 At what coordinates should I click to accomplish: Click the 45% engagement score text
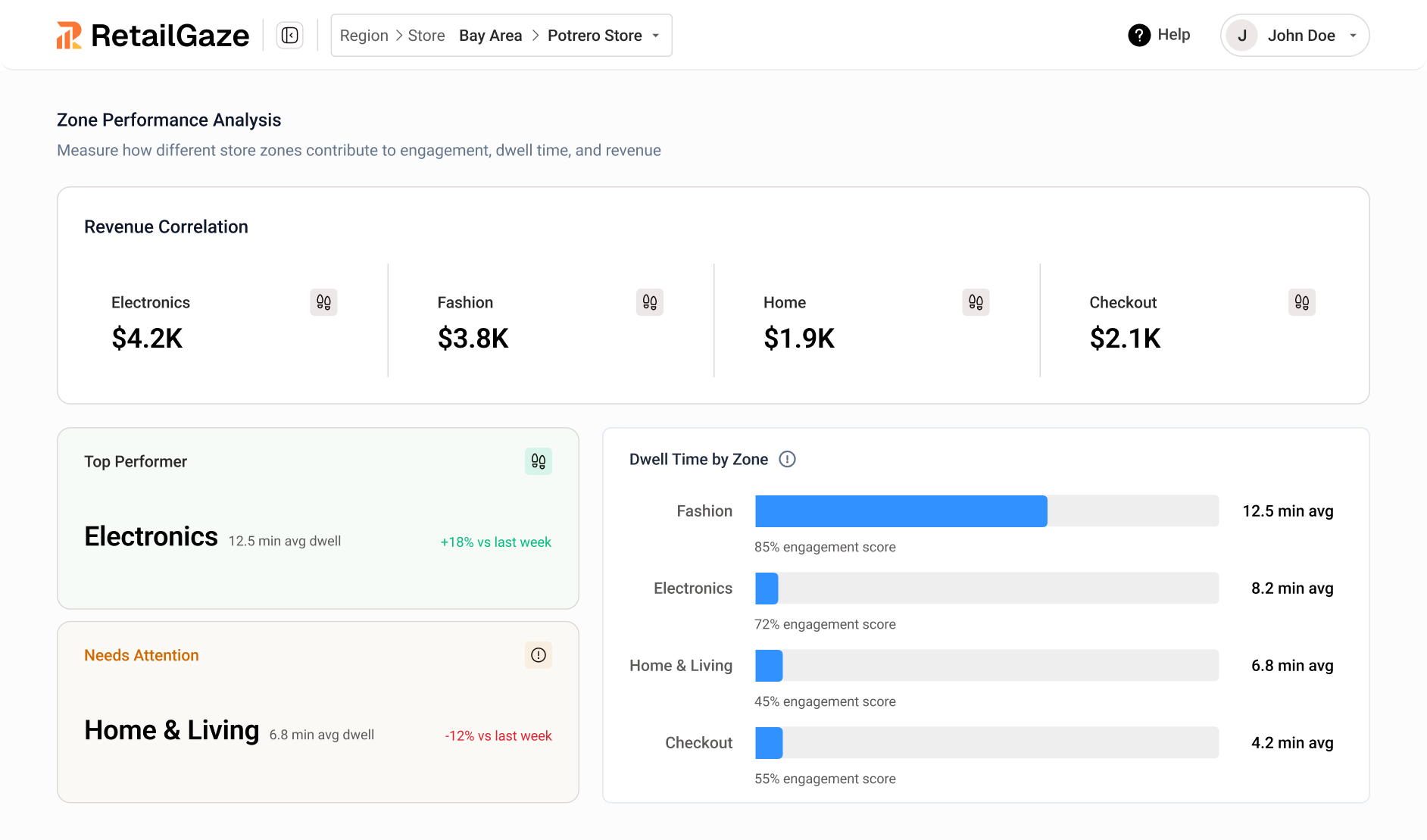click(x=825, y=701)
